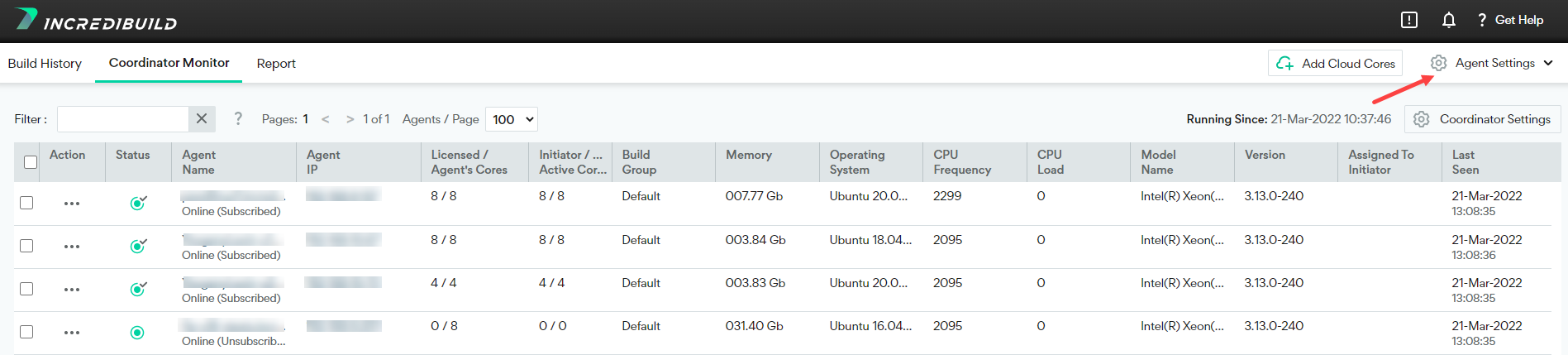Open the alert message icon in header
The width and height of the screenshot is (1568, 355).
tap(1409, 20)
